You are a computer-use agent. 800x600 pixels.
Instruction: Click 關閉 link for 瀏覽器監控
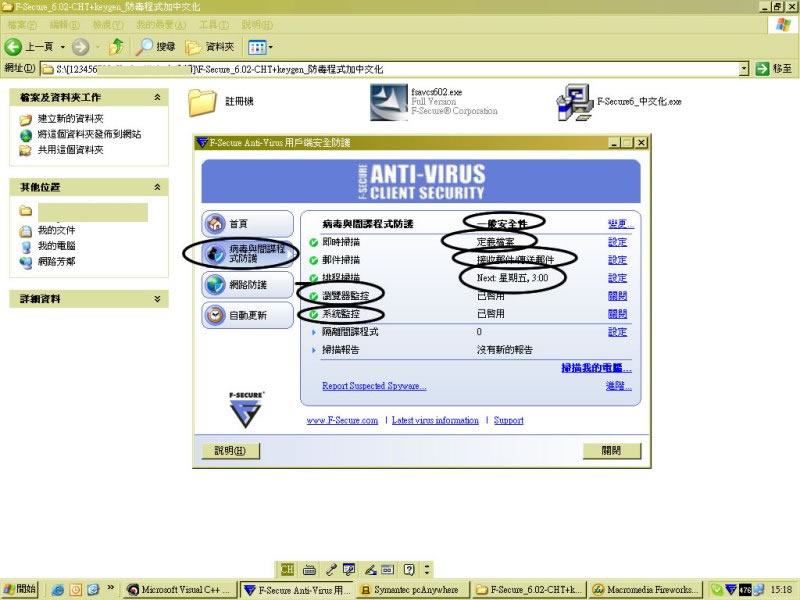pyautogui.click(x=617, y=296)
